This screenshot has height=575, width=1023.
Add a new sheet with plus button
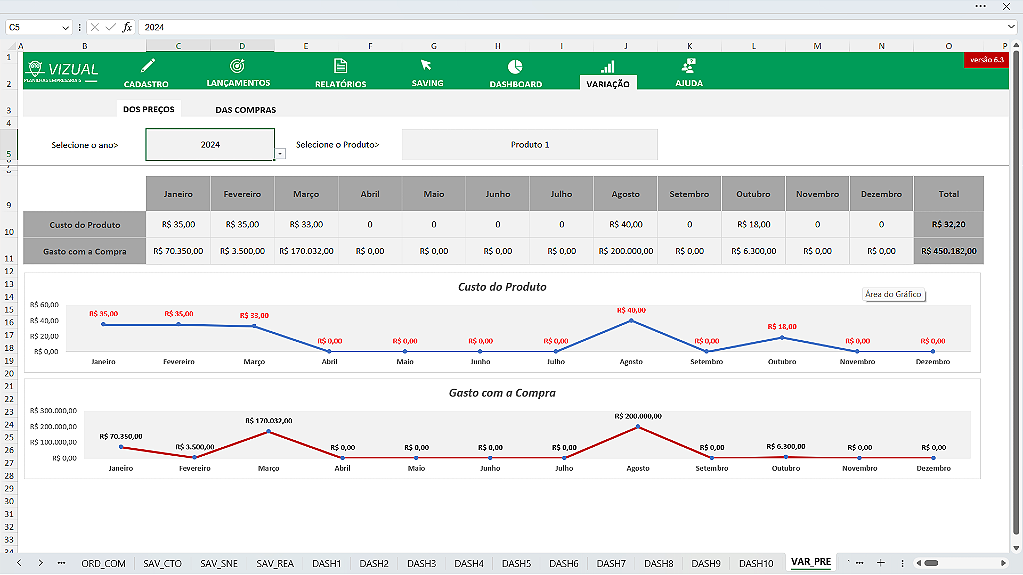point(880,563)
